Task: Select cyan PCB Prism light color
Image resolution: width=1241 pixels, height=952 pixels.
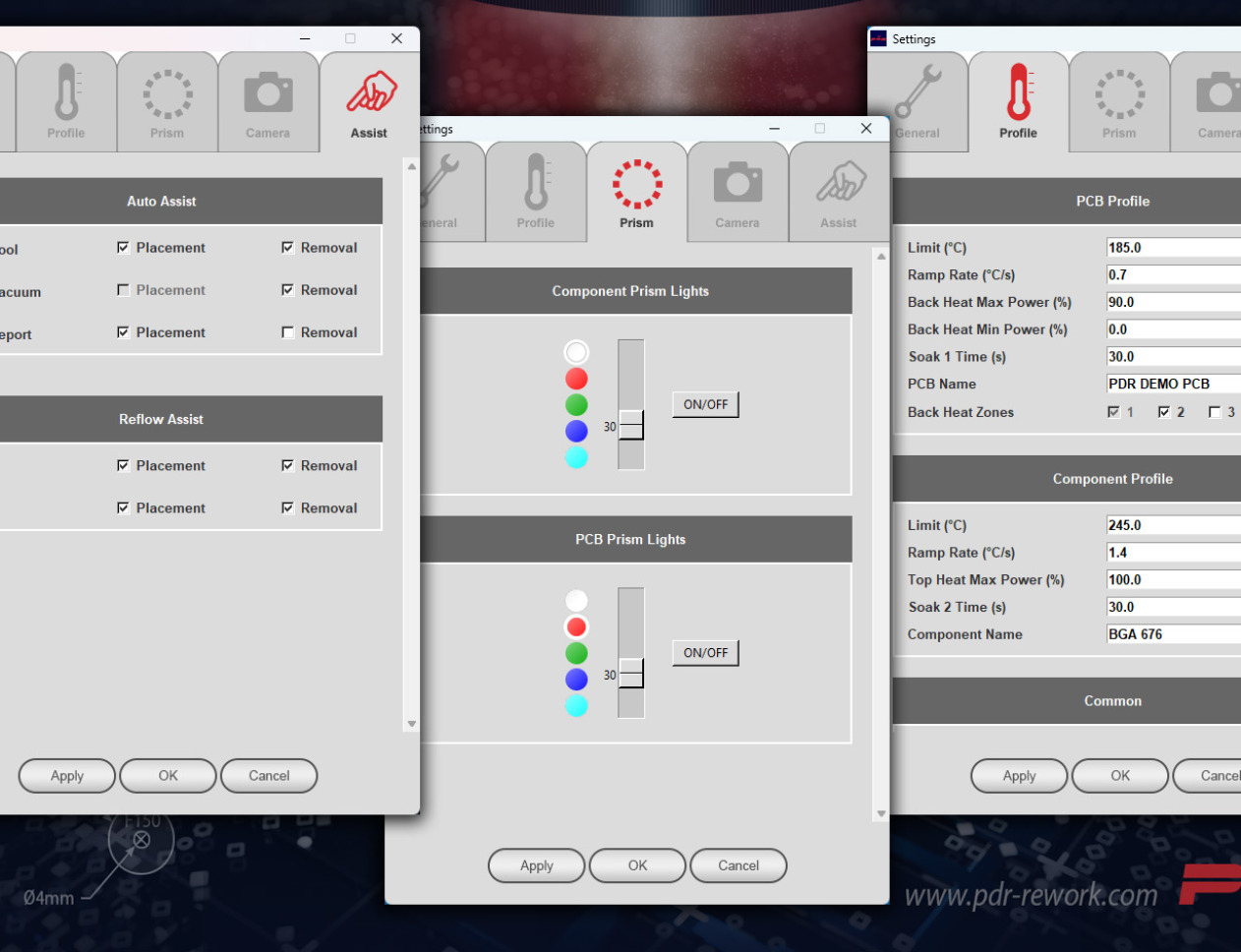Action: 576,705
